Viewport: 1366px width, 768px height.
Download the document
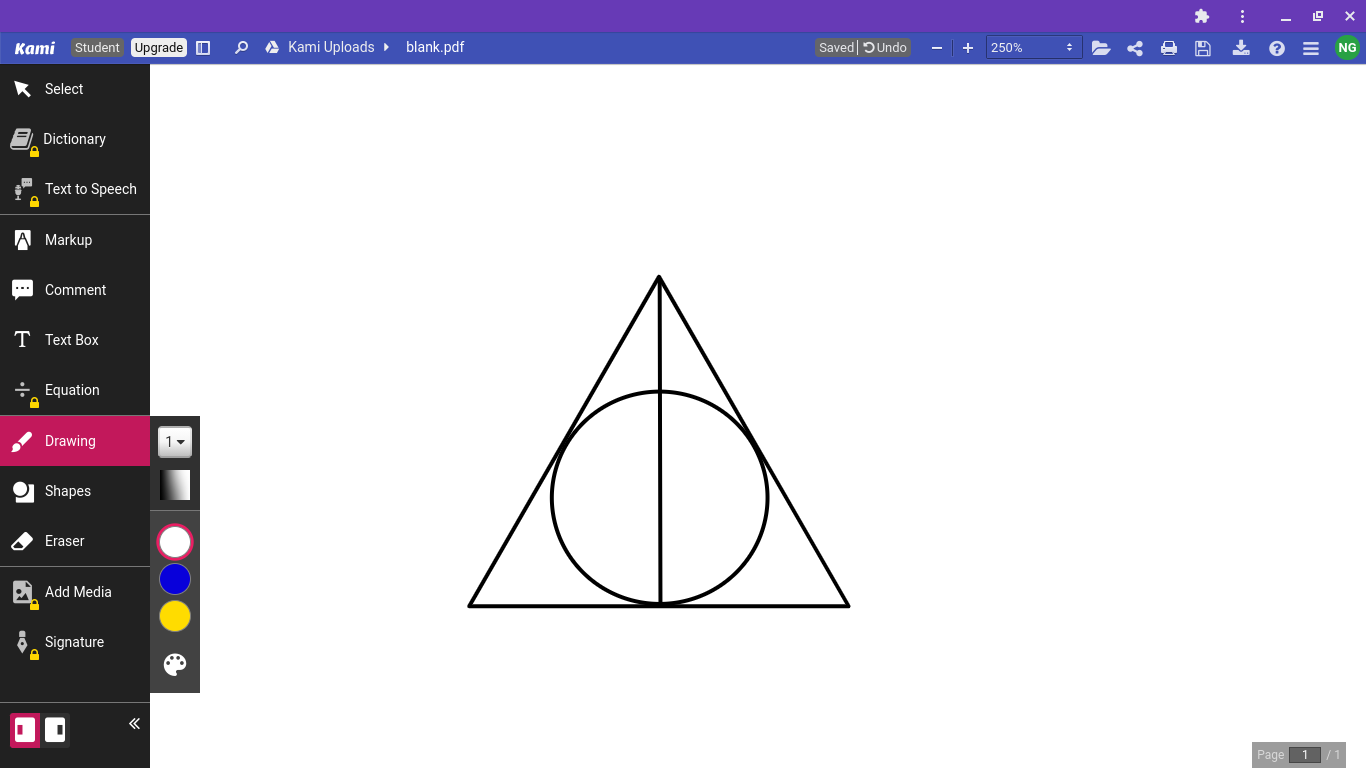click(1241, 48)
